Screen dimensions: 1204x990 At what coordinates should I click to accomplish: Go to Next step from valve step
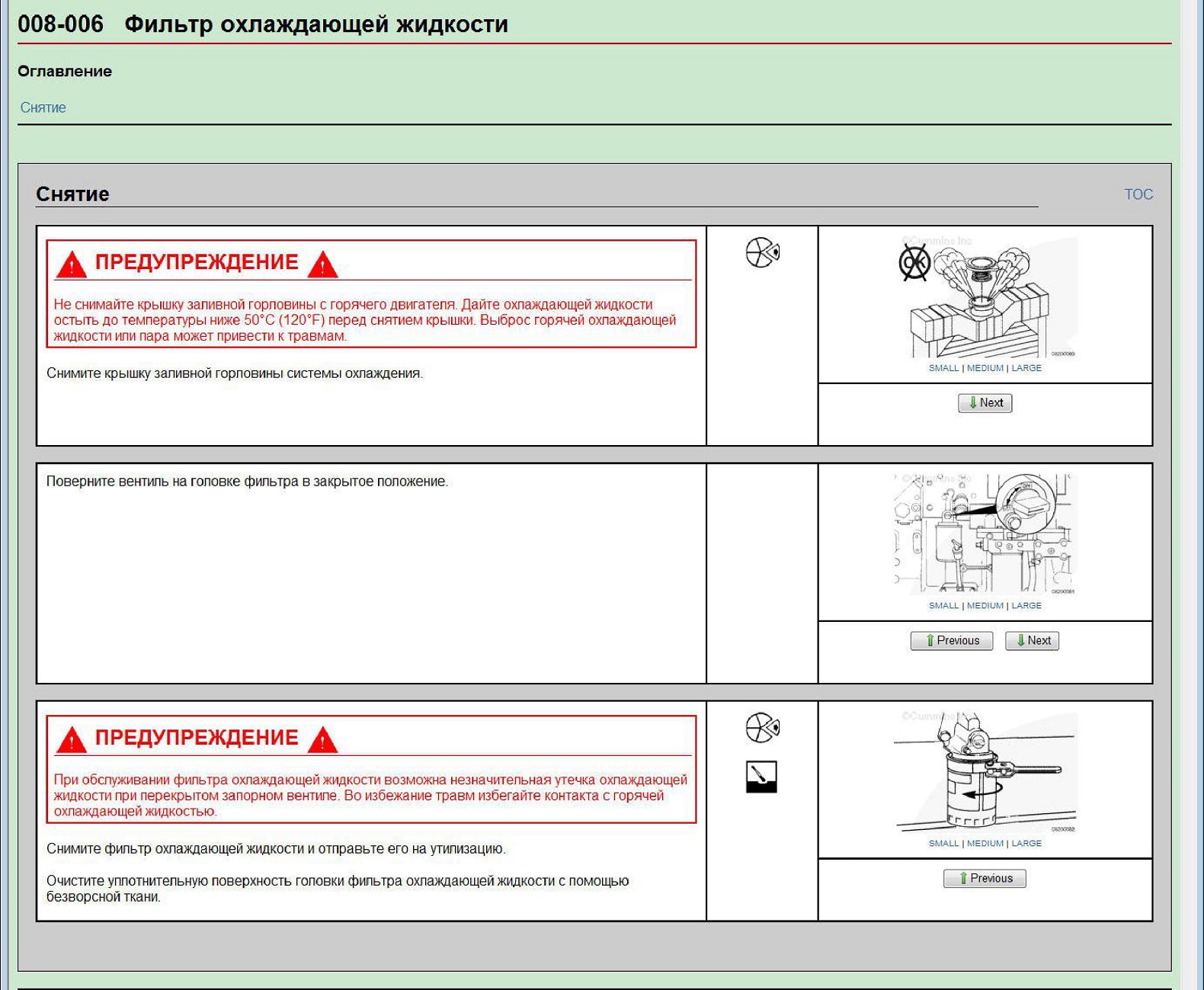[x=1032, y=641]
